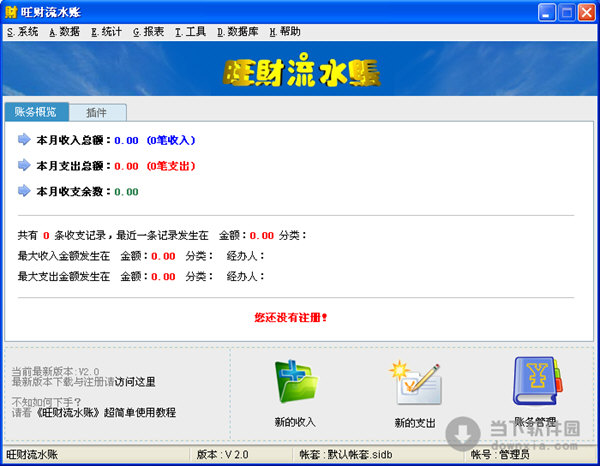Open the H.帮助 menu

pos(284,32)
